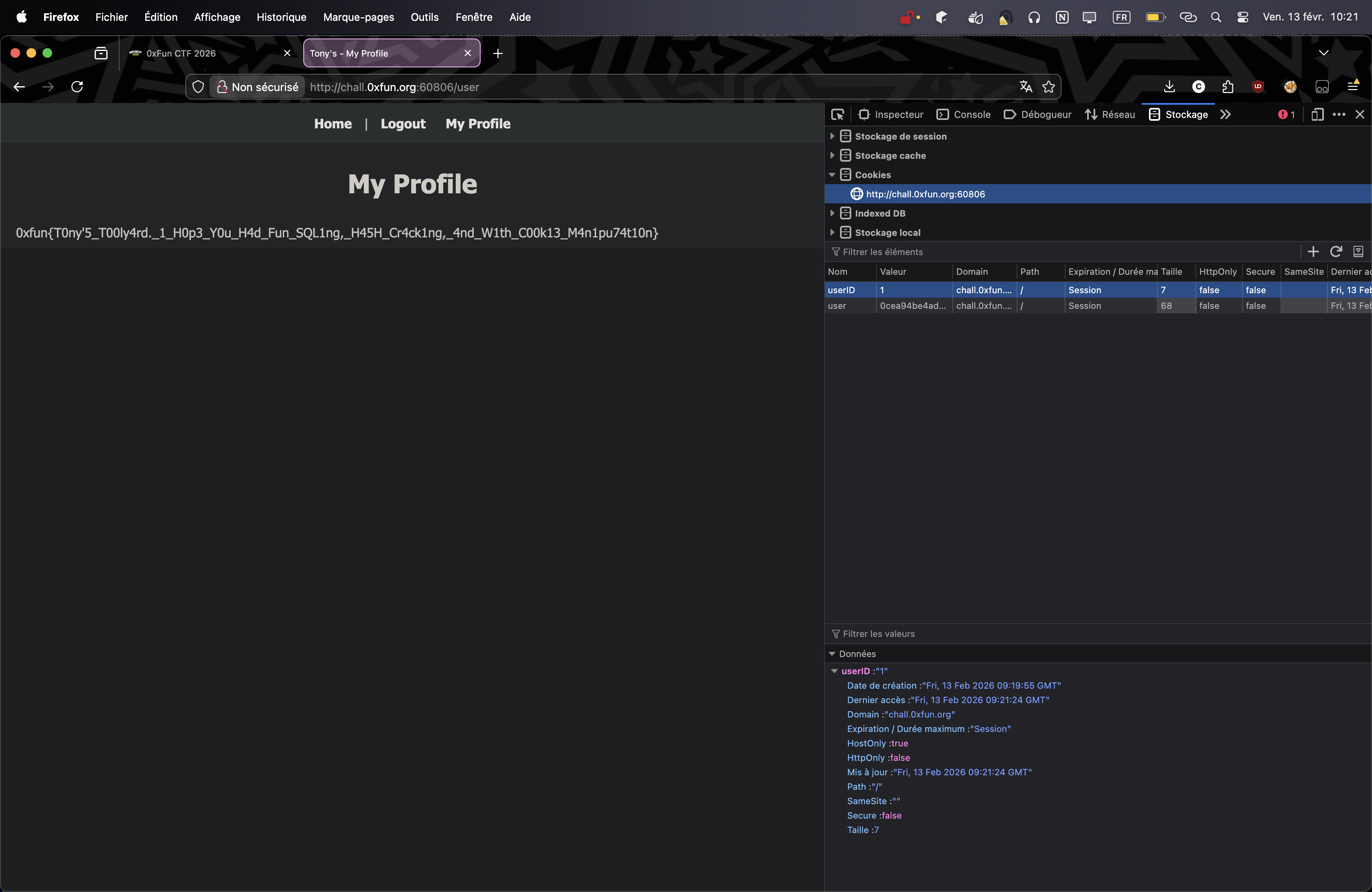Refresh storage items with the reload icon
This screenshot has height=892, width=1372.
tap(1336, 252)
